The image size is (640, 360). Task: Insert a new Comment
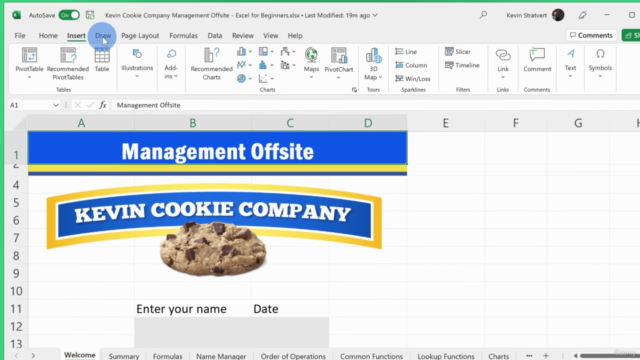pos(537,60)
